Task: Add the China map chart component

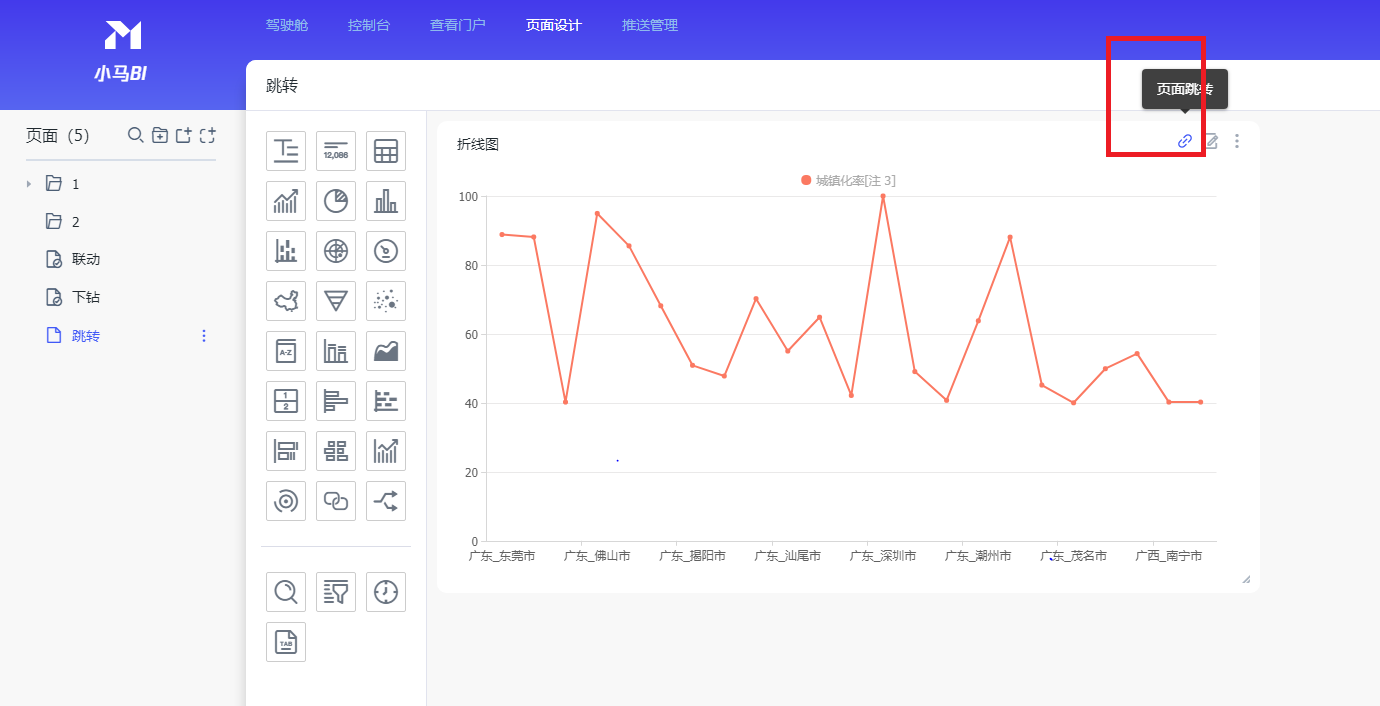Action: pos(286,301)
